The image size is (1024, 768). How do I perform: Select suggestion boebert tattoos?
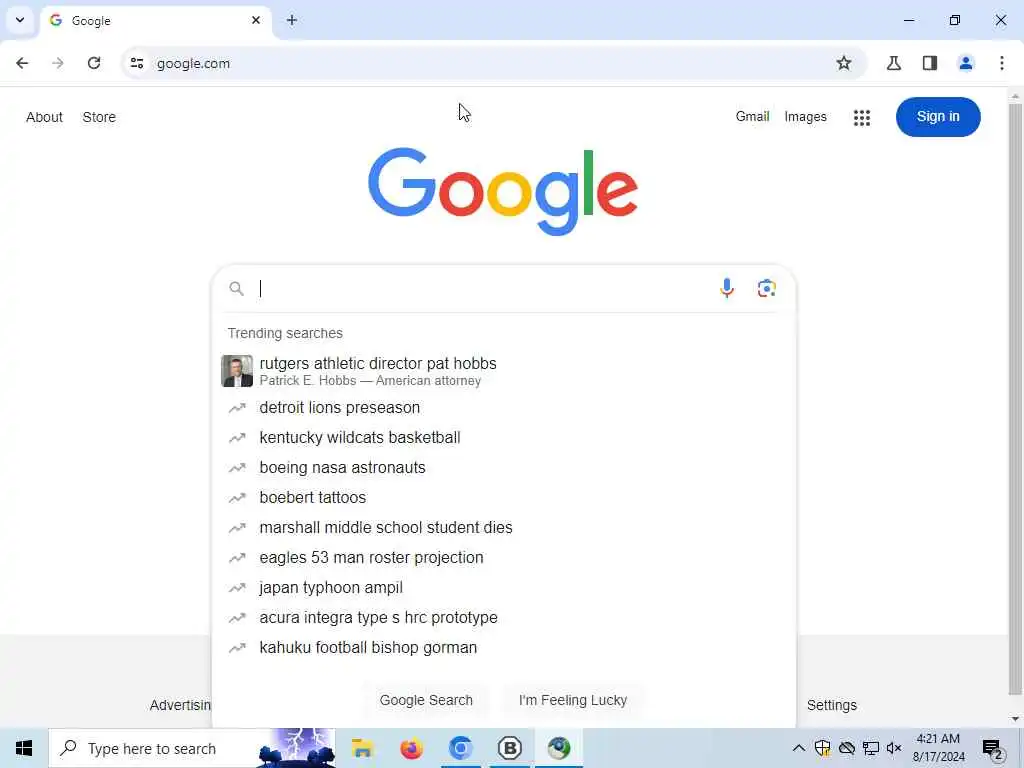coord(504,498)
